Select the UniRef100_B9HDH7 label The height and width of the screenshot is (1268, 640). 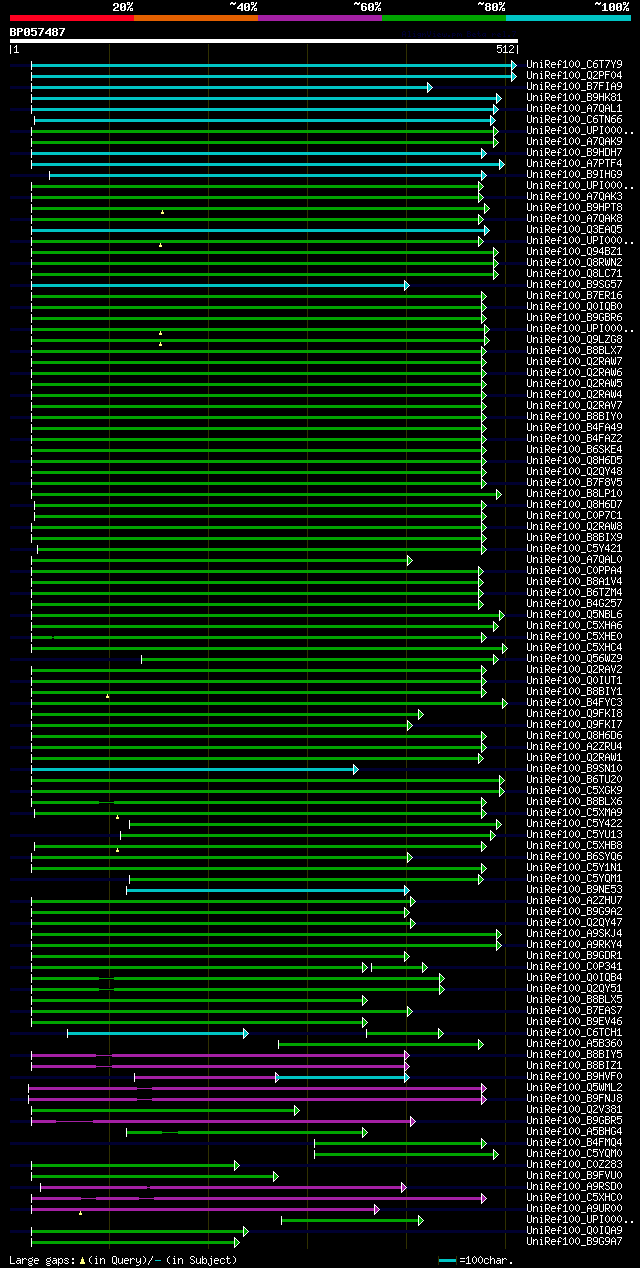[576, 152]
